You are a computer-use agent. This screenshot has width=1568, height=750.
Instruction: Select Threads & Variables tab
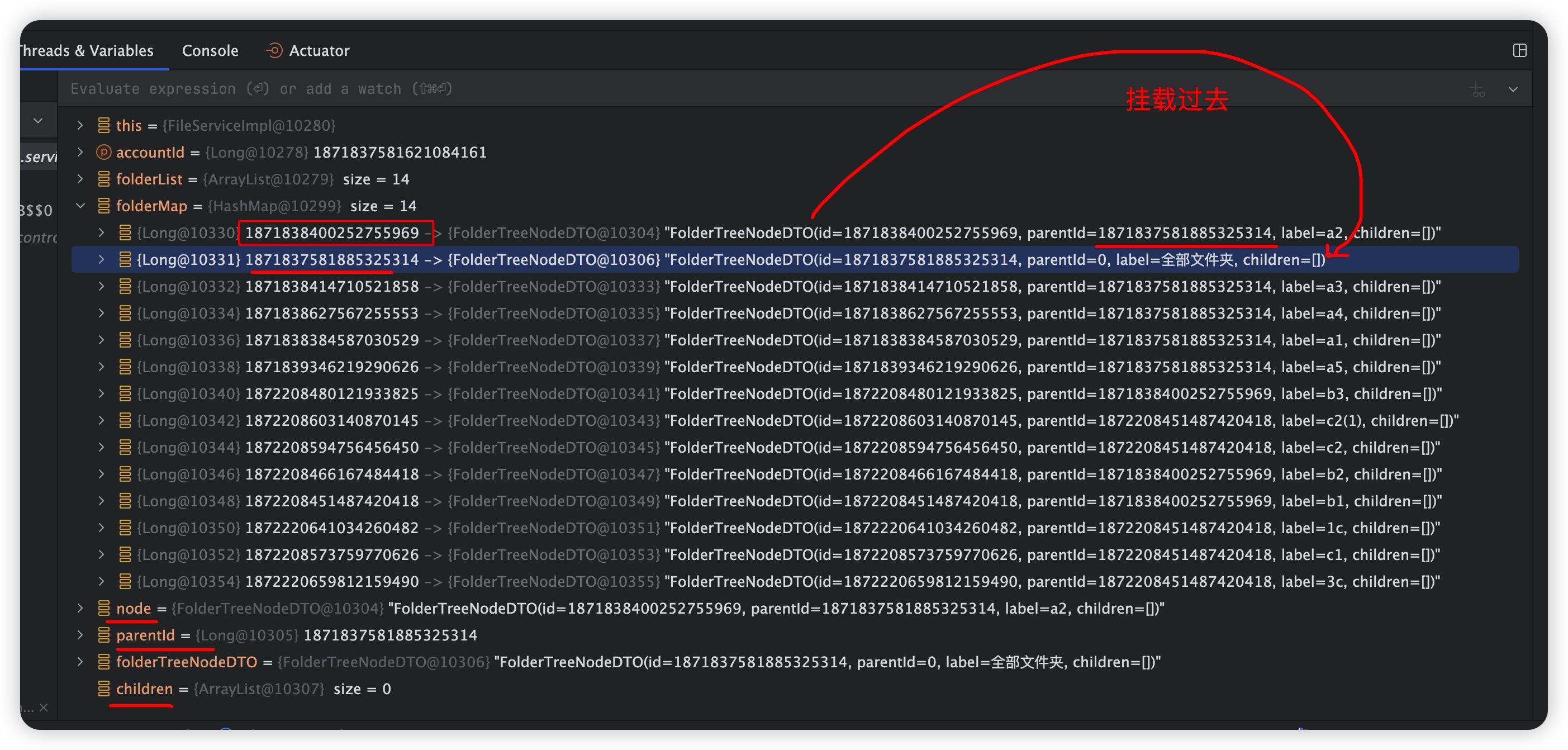point(87,50)
